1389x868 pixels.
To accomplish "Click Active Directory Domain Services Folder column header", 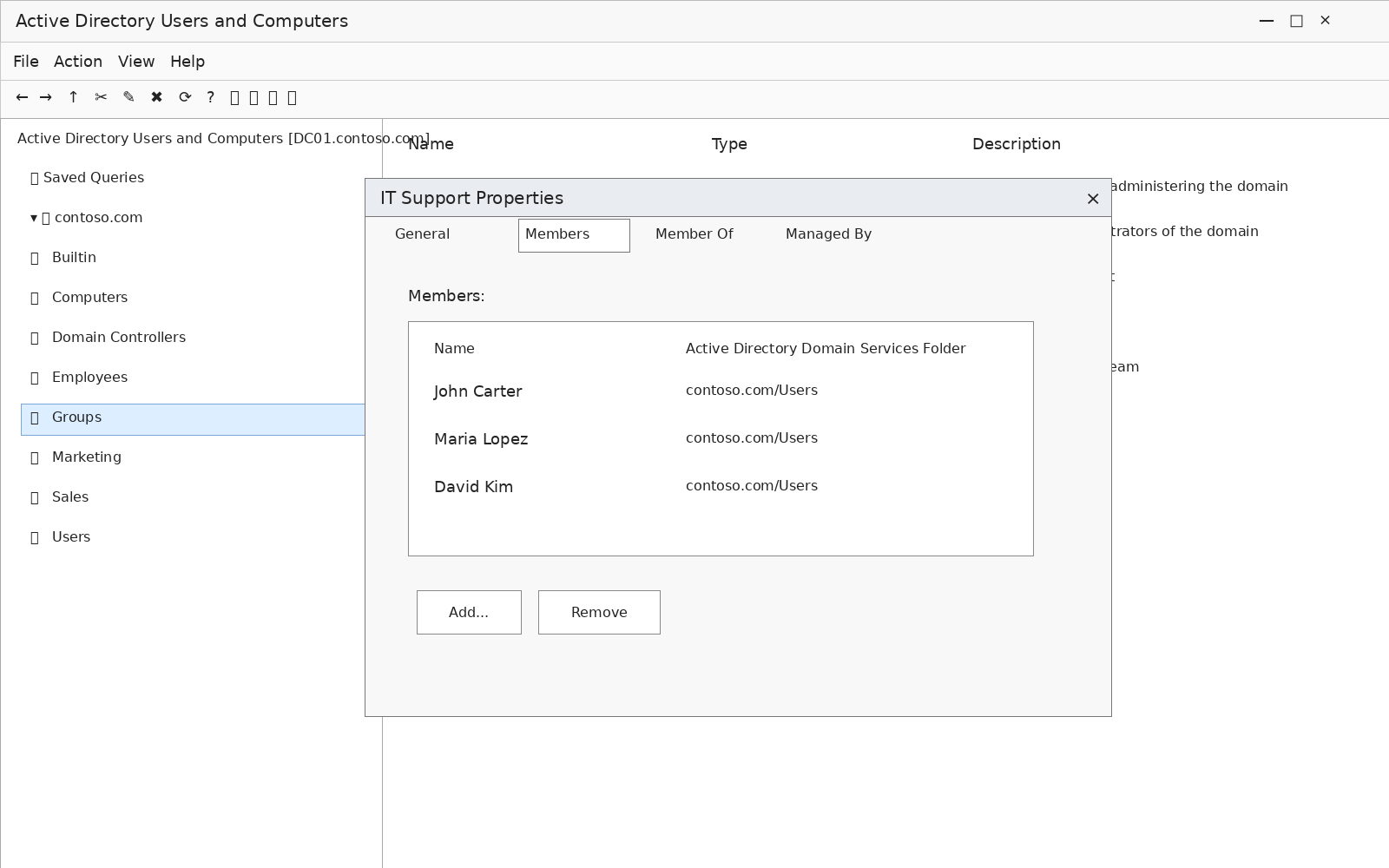I will [826, 348].
